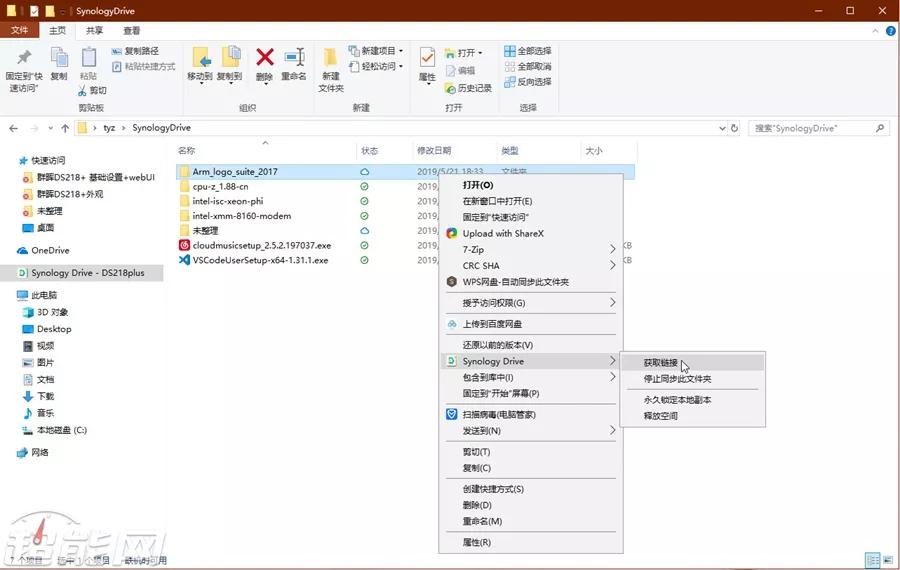Choose Scan for viruses (扫描病毒) entry
Viewport: 900px width, 570px height.
click(x=531, y=414)
